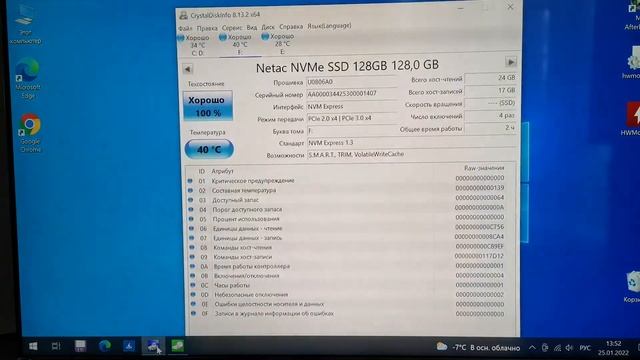640x360 pixels.
Task: Click the Raw-значения column header
Action: coord(484,168)
